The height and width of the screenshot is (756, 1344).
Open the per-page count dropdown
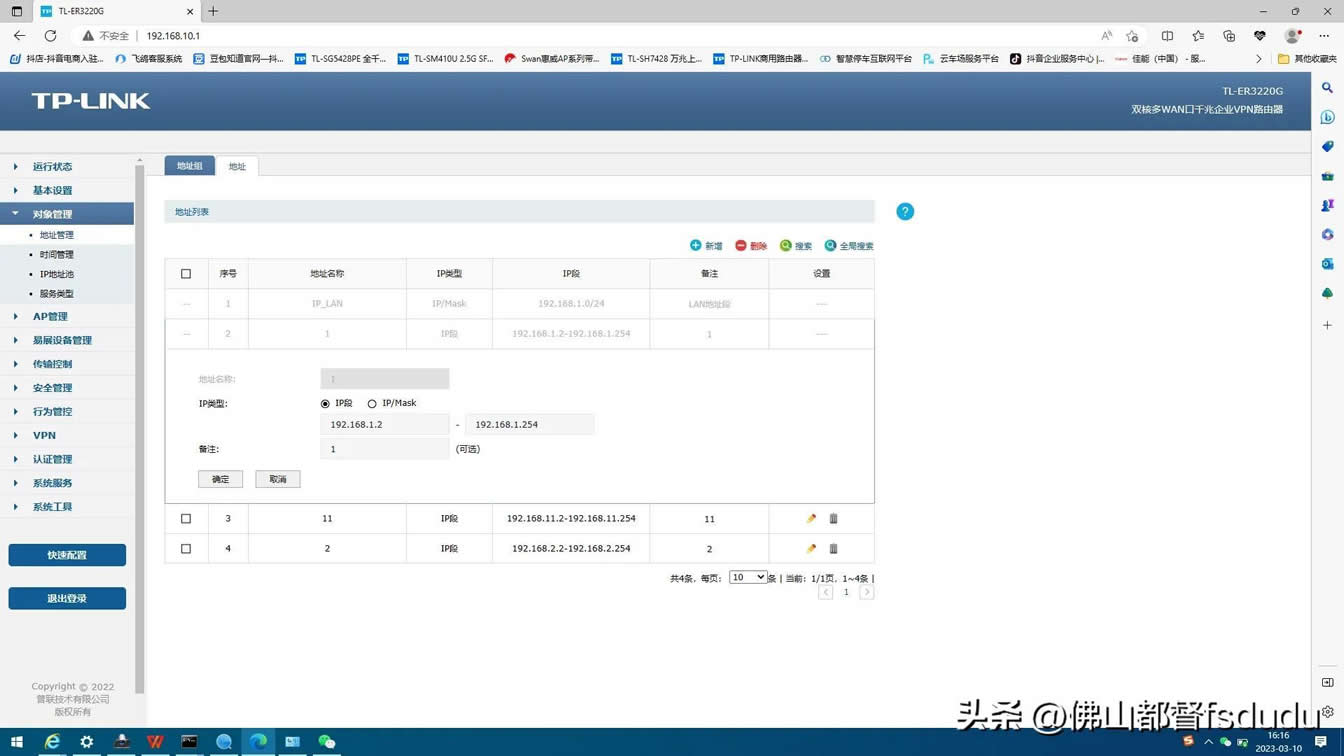(747, 578)
